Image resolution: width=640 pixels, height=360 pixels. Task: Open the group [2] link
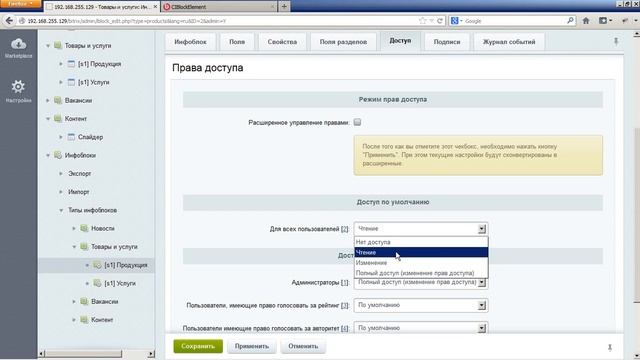(x=345, y=229)
